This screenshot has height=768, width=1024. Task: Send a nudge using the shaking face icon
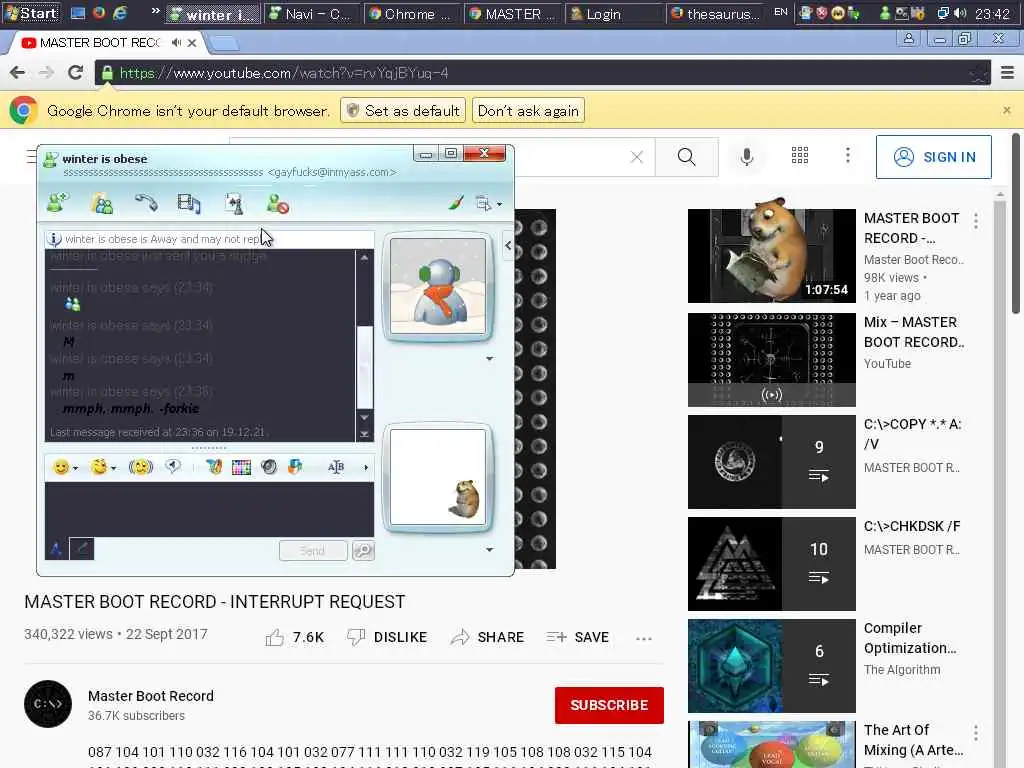[x=140, y=467]
